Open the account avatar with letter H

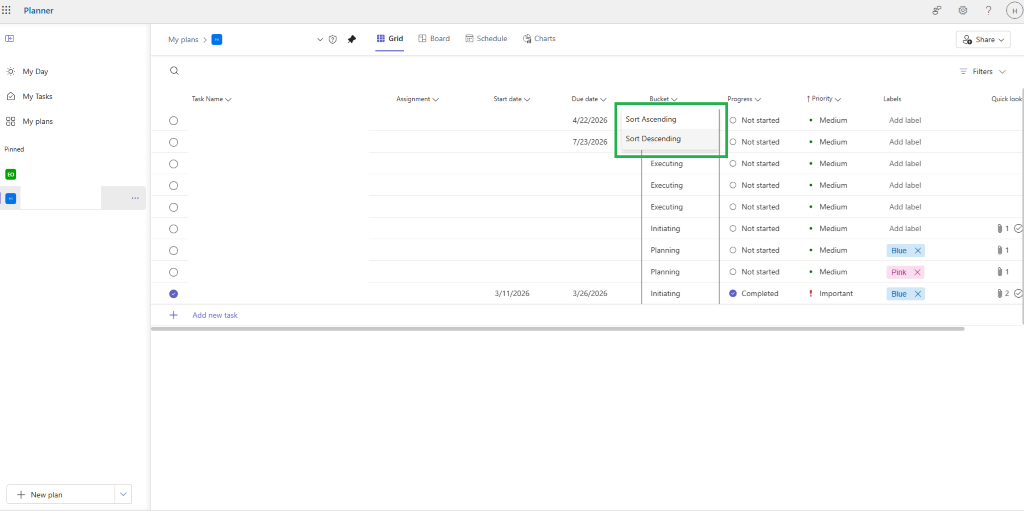(x=1014, y=10)
